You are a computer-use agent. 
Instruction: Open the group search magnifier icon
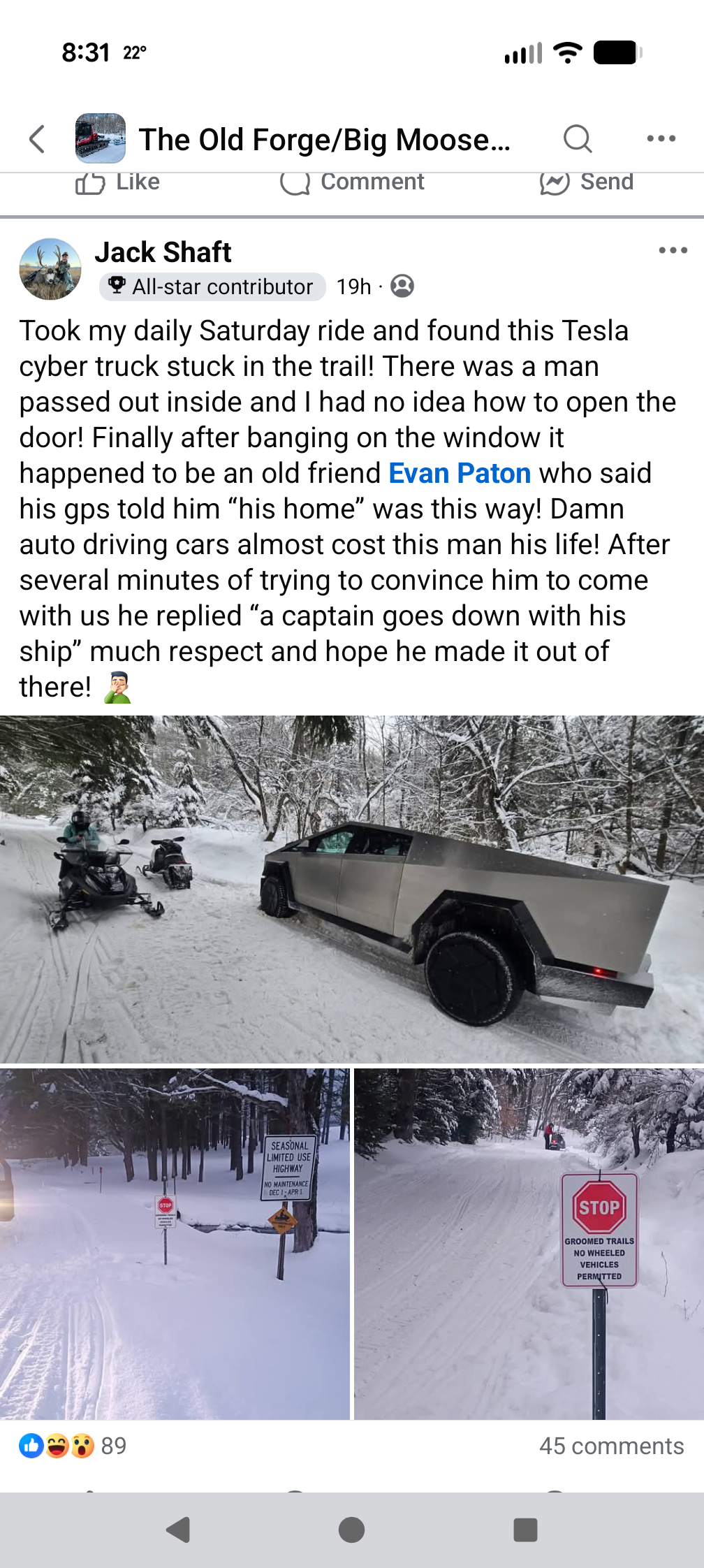click(x=578, y=138)
